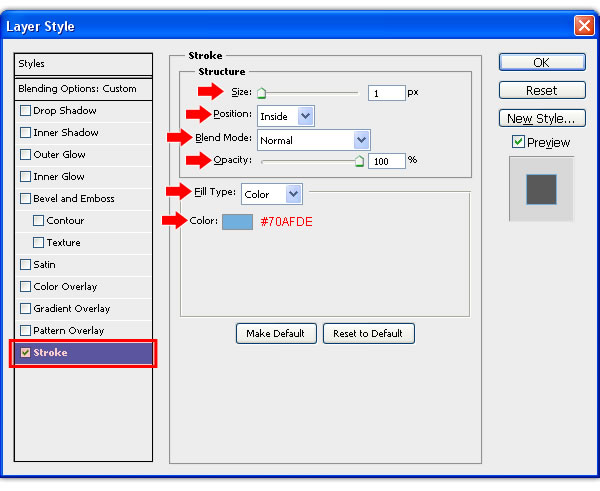Screen dimensions: 600x491
Task: Uncheck the Stroke checkbox
Action: [25, 352]
